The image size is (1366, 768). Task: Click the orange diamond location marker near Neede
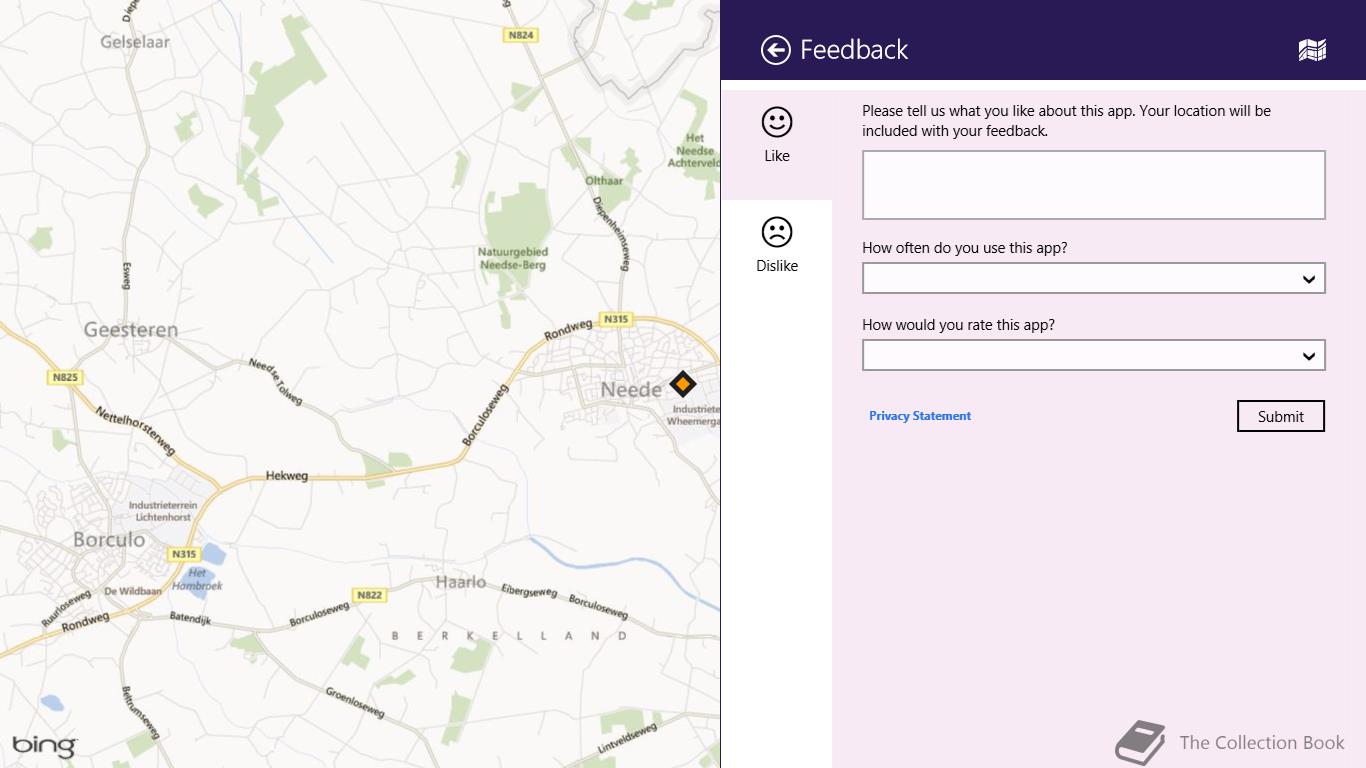click(683, 384)
